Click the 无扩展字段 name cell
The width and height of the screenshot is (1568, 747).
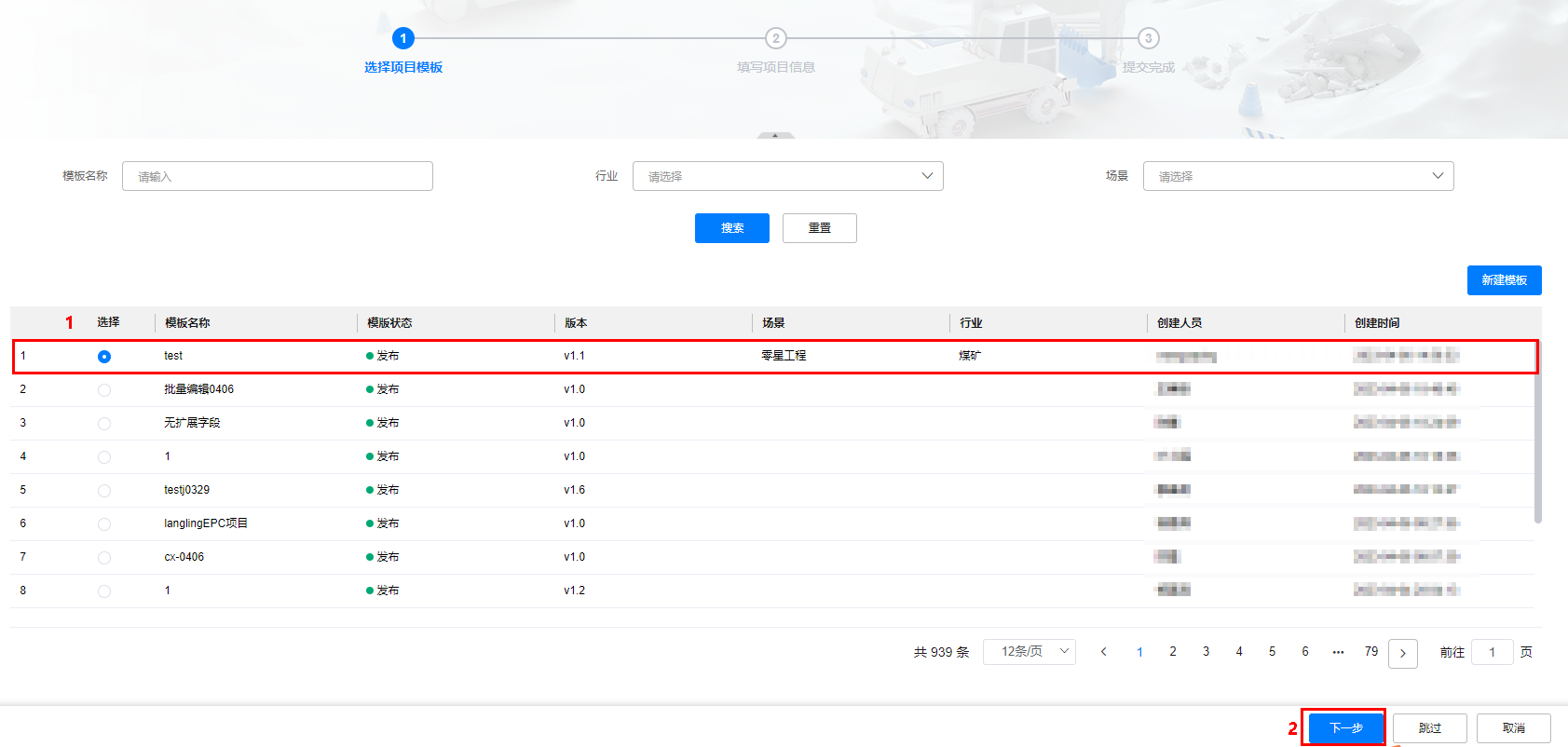[192, 423]
